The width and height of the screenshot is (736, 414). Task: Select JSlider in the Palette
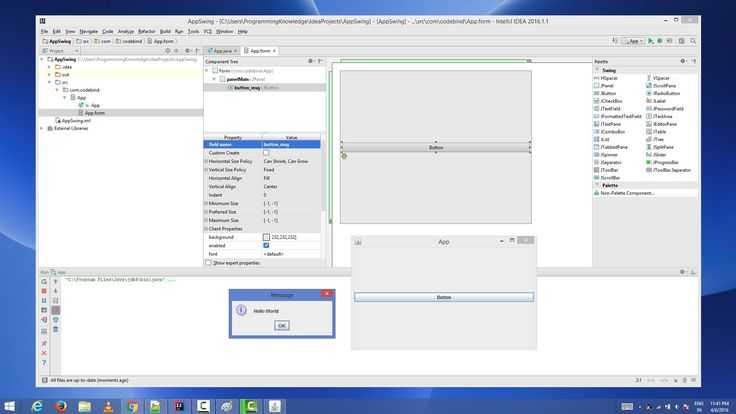point(659,154)
